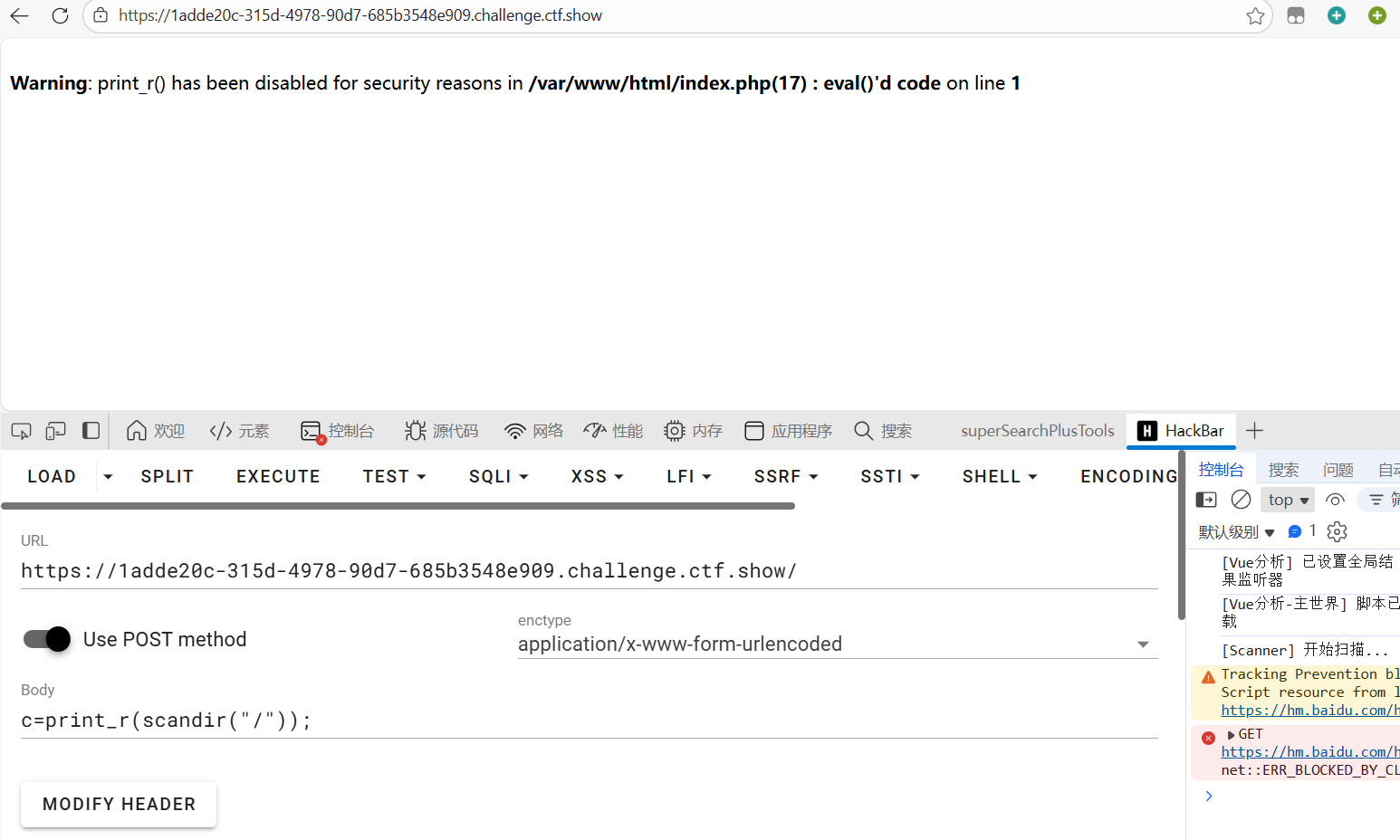Click the live expression eye icon
Image resolution: width=1400 pixels, height=840 pixels.
point(1335,500)
